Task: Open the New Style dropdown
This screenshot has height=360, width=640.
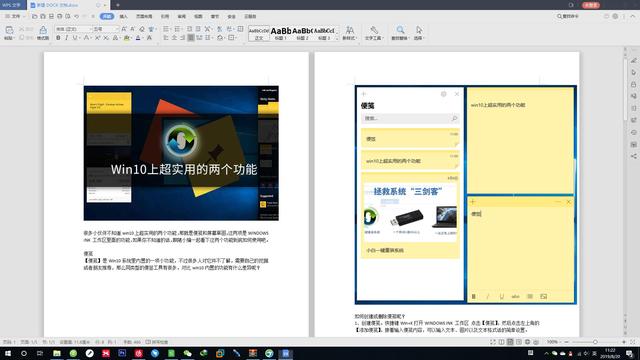Action: [349, 33]
